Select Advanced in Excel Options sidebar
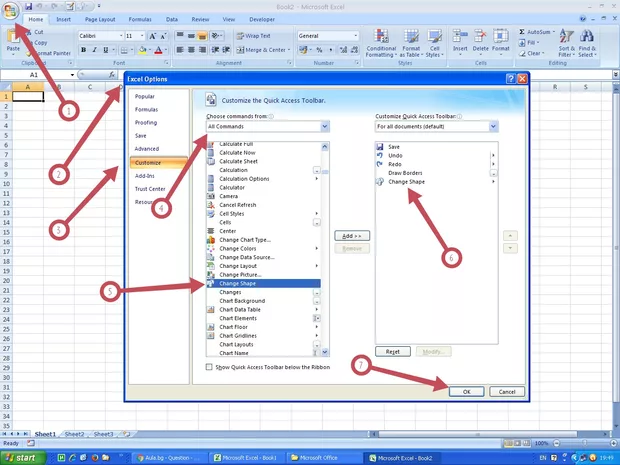The height and width of the screenshot is (465, 620). (x=147, y=149)
